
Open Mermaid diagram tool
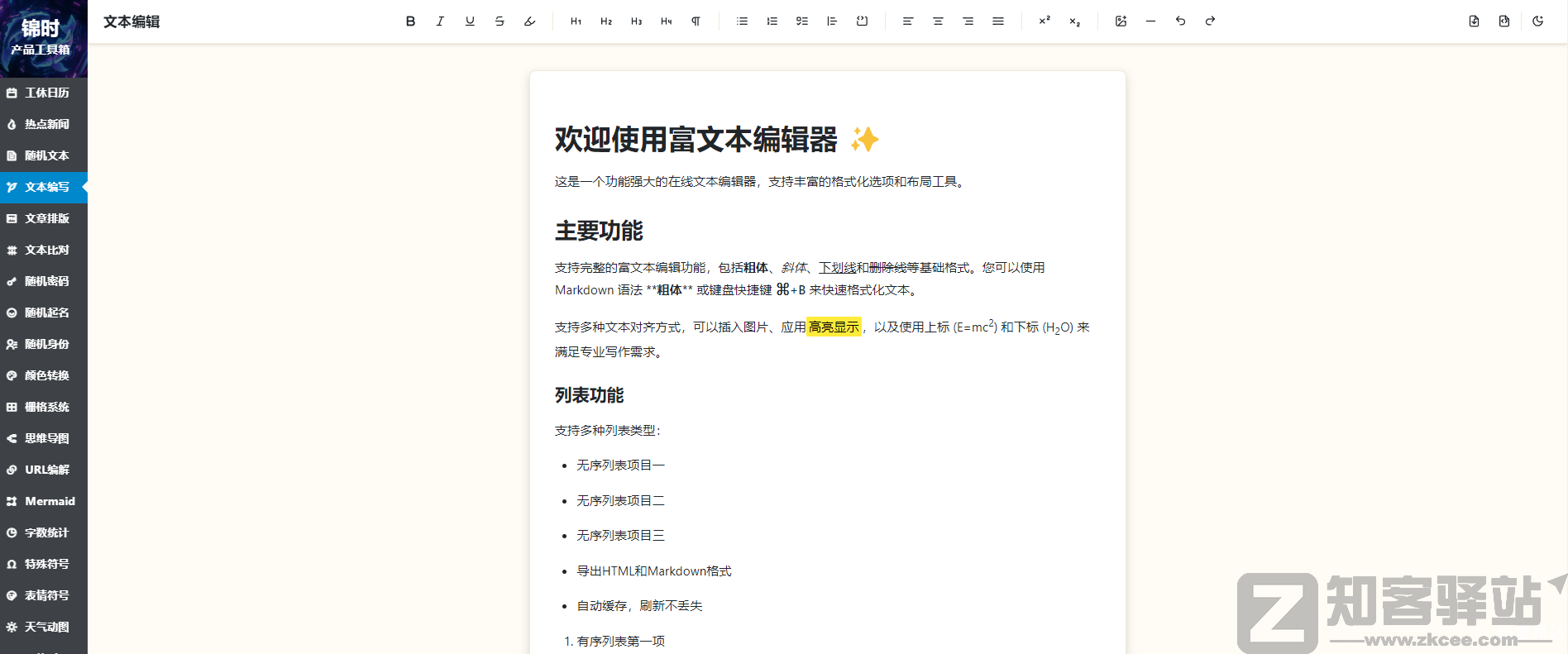(44, 501)
